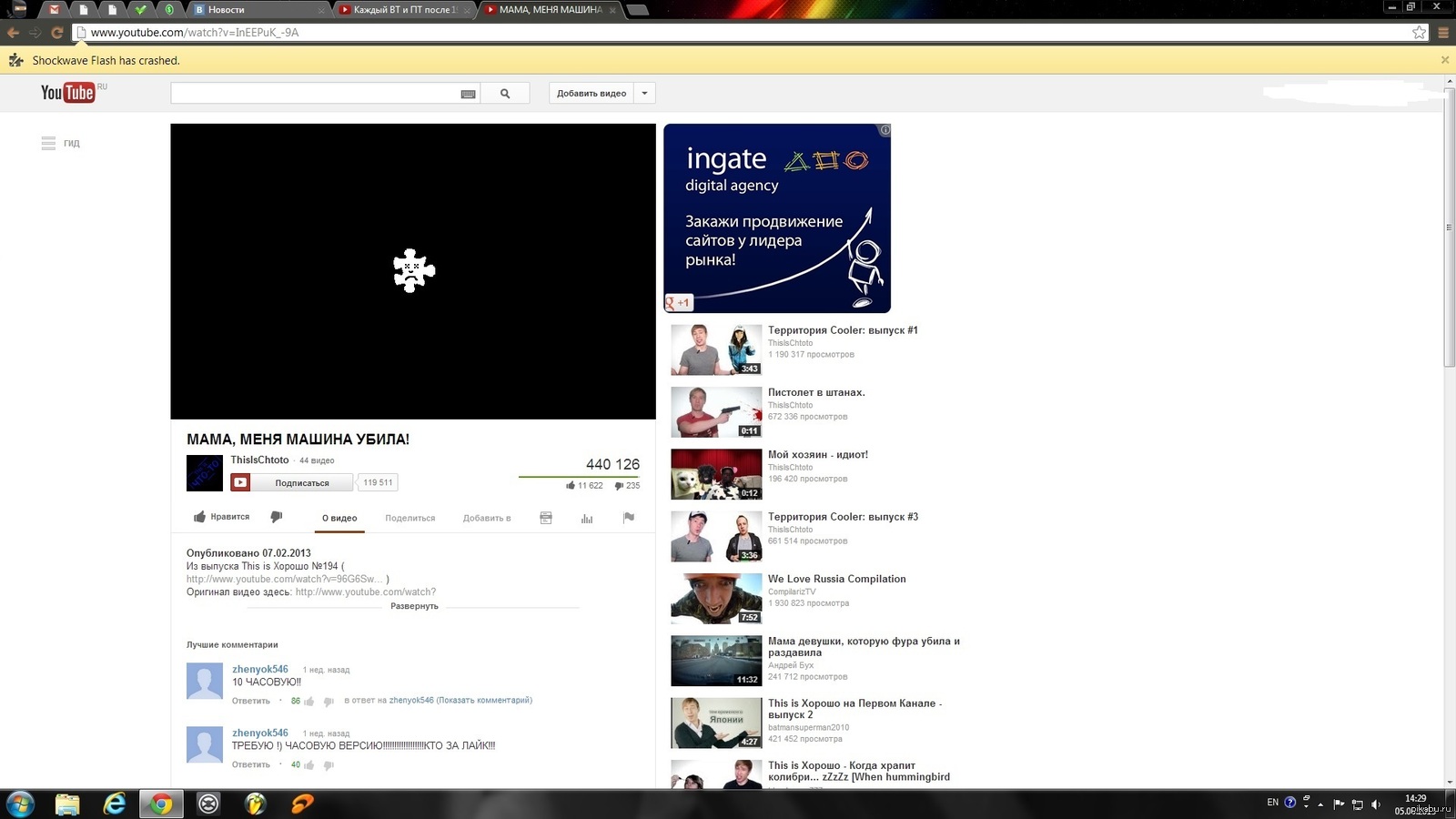Click the page vertical scrollbar thumb
1456x819 pixels.
pyautogui.click(x=1450, y=227)
